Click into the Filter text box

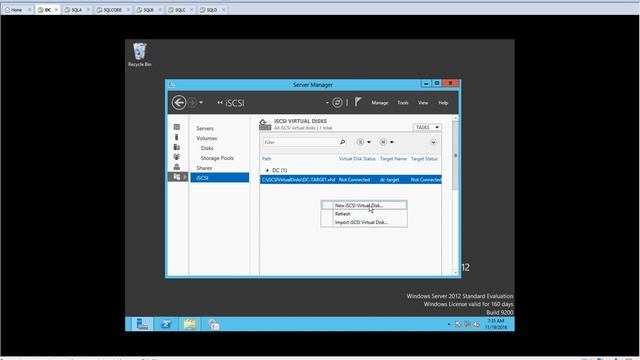pyautogui.click(x=300, y=142)
